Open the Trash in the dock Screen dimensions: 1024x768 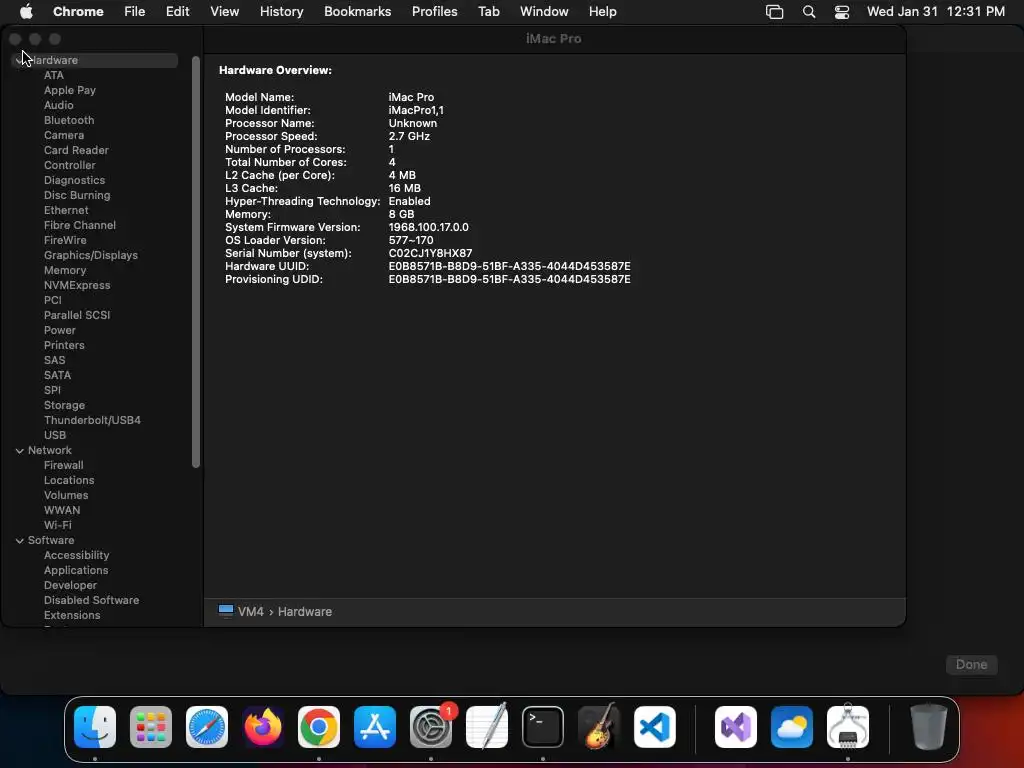929,727
